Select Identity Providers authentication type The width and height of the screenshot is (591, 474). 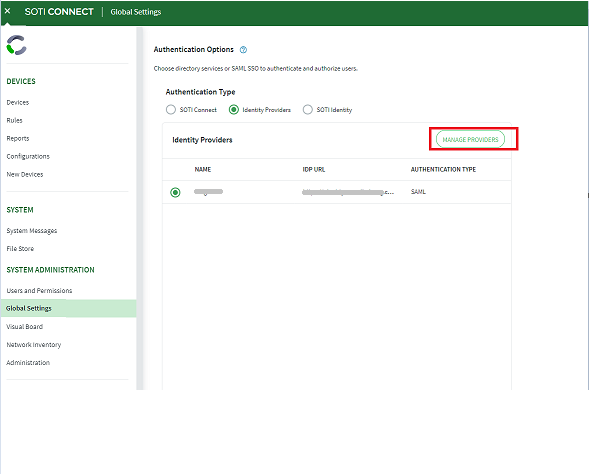[234, 110]
